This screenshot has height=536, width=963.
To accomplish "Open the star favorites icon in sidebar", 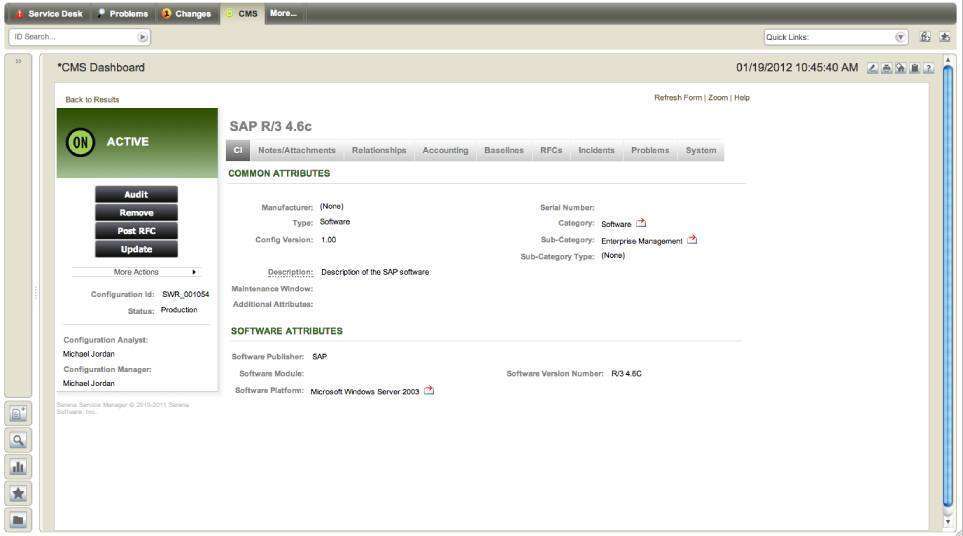I will point(18,493).
